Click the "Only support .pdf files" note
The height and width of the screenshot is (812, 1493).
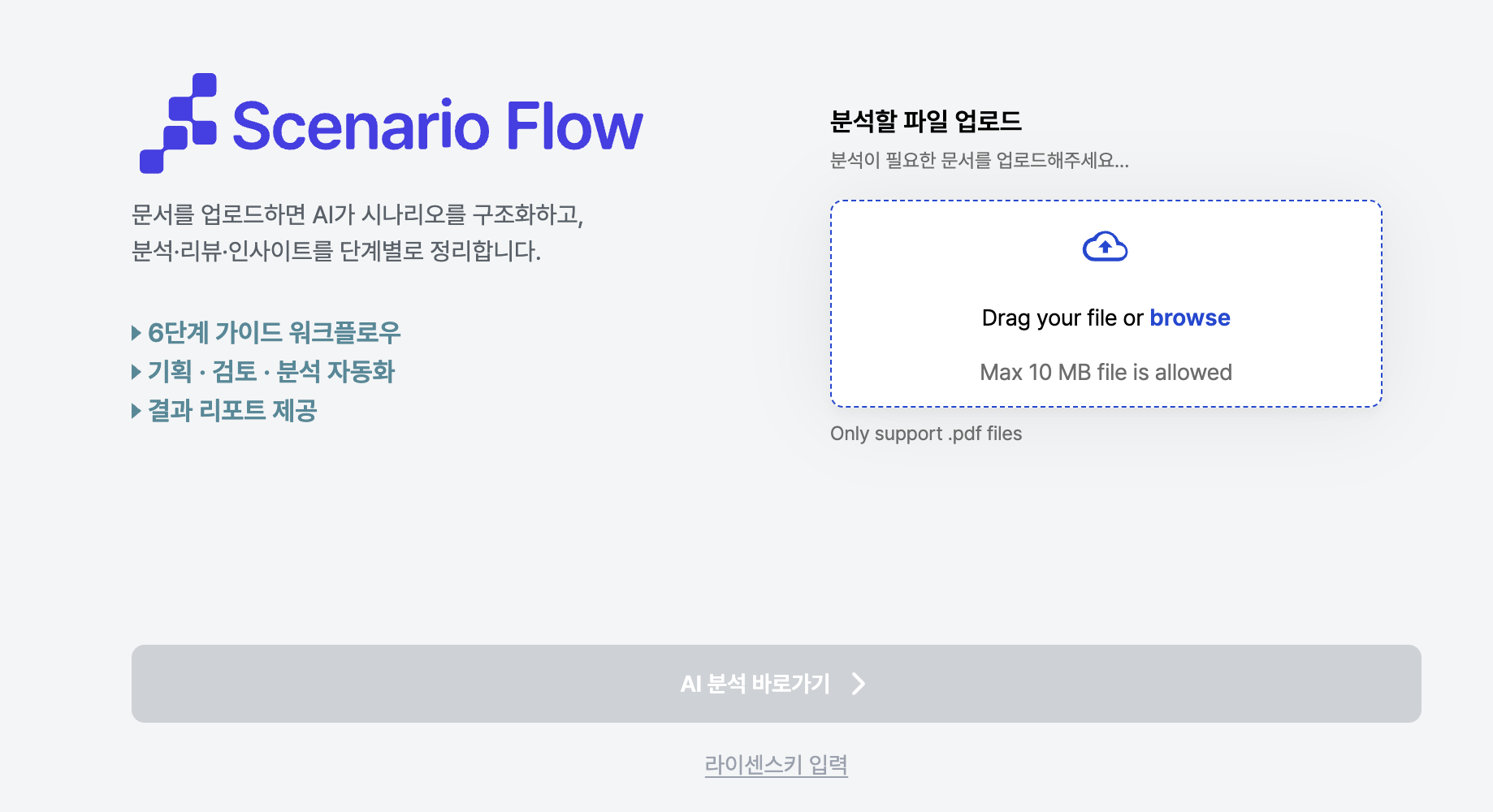pos(925,434)
